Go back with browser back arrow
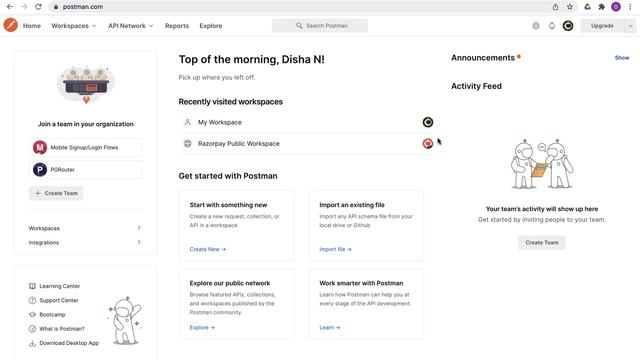This screenshot has height=360, width=640. click(x=10, y=7)
